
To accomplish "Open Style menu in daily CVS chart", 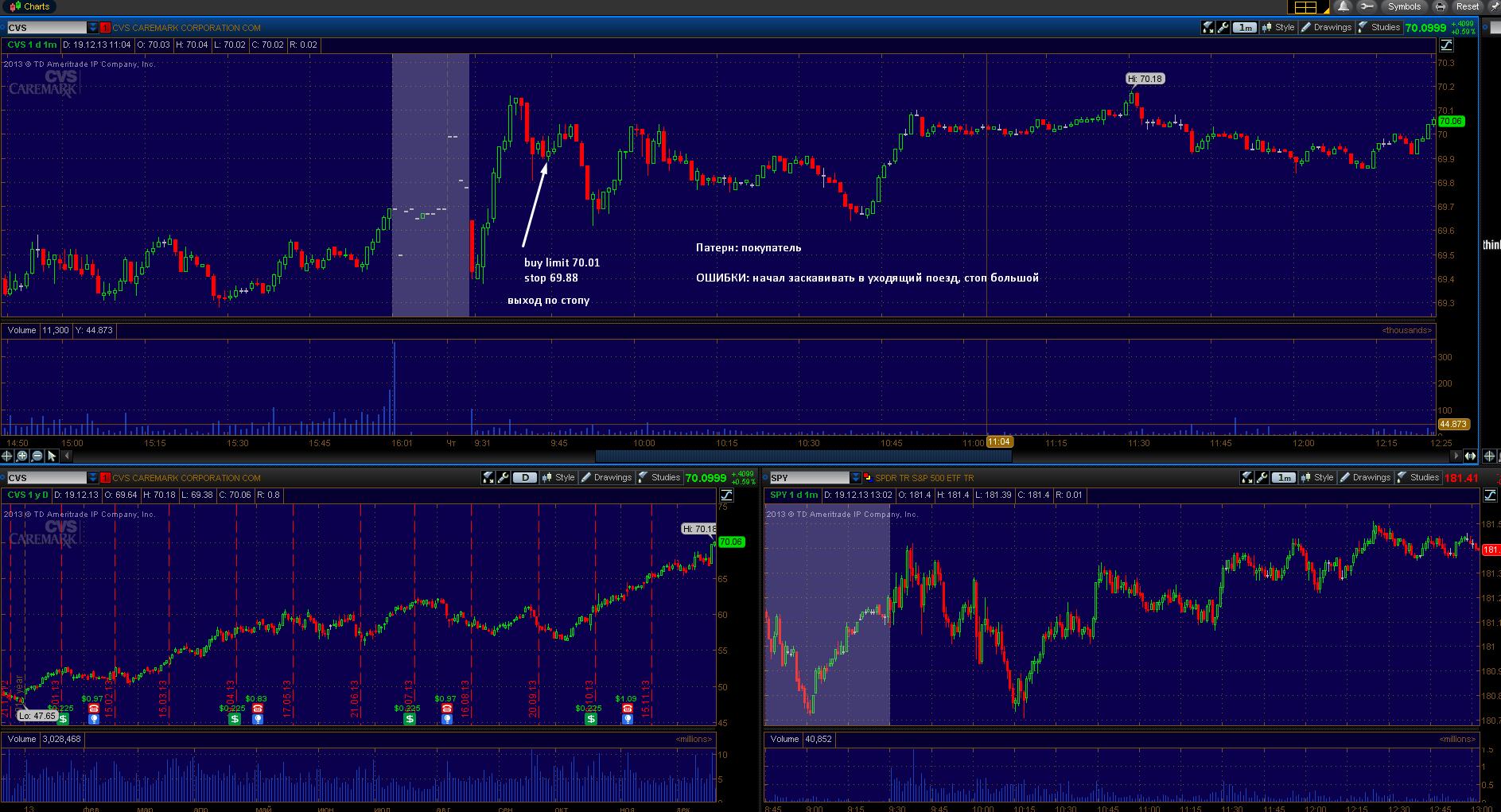I will pyautogui.click(x=558, y=478).
